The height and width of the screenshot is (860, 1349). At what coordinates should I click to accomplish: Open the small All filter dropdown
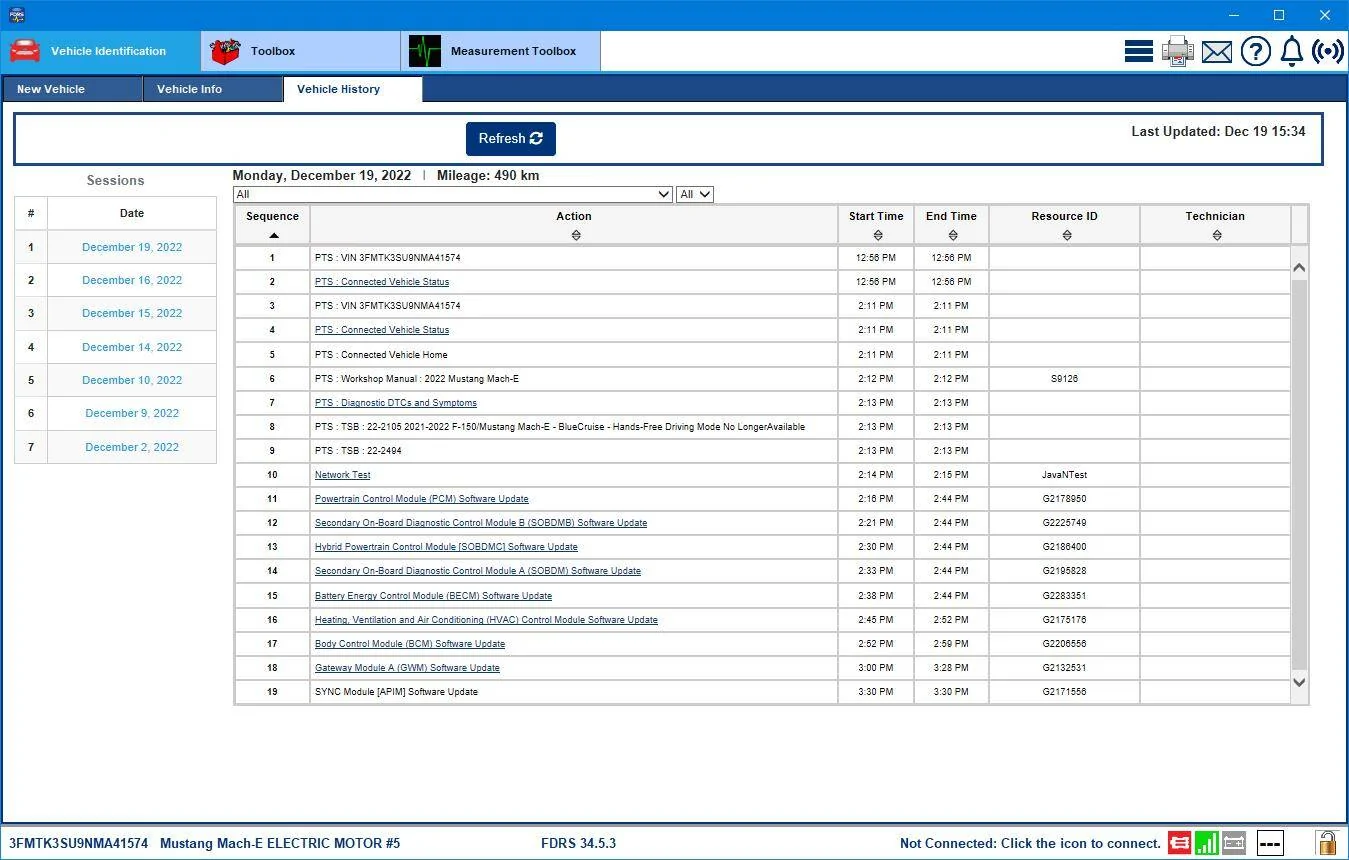pyautogui.click(x=695, y=194)
